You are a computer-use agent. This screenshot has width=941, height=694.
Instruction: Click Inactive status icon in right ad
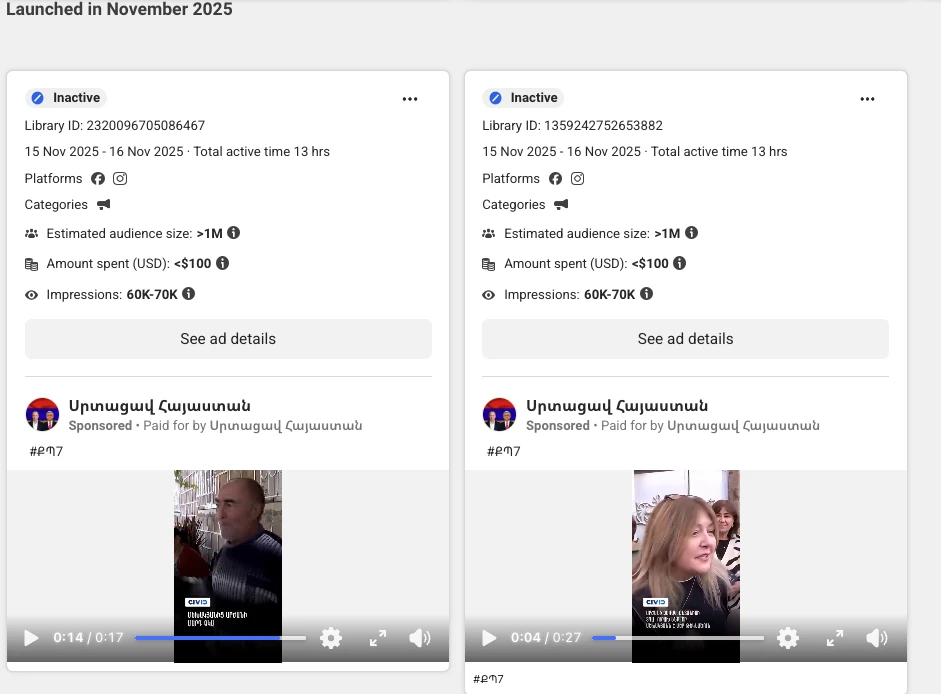click(495, 98)
